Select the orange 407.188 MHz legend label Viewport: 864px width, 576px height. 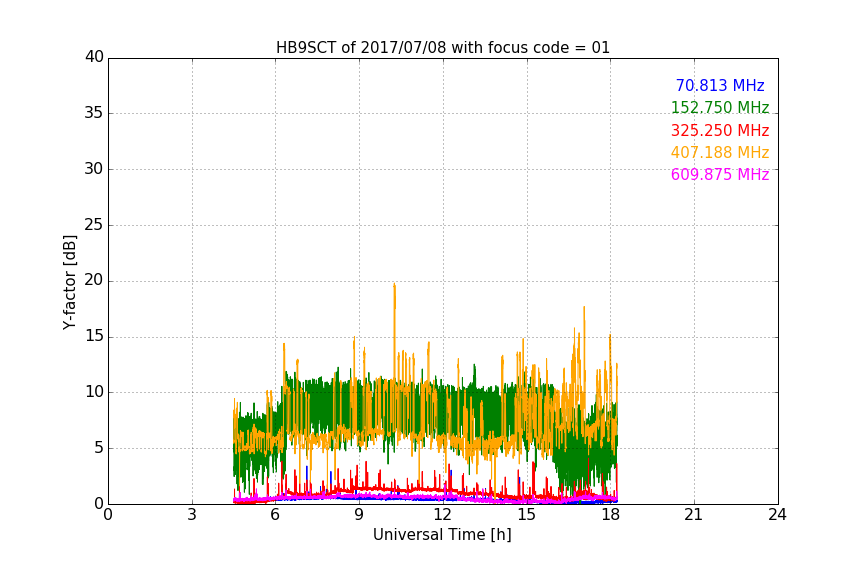click(720, 152)
